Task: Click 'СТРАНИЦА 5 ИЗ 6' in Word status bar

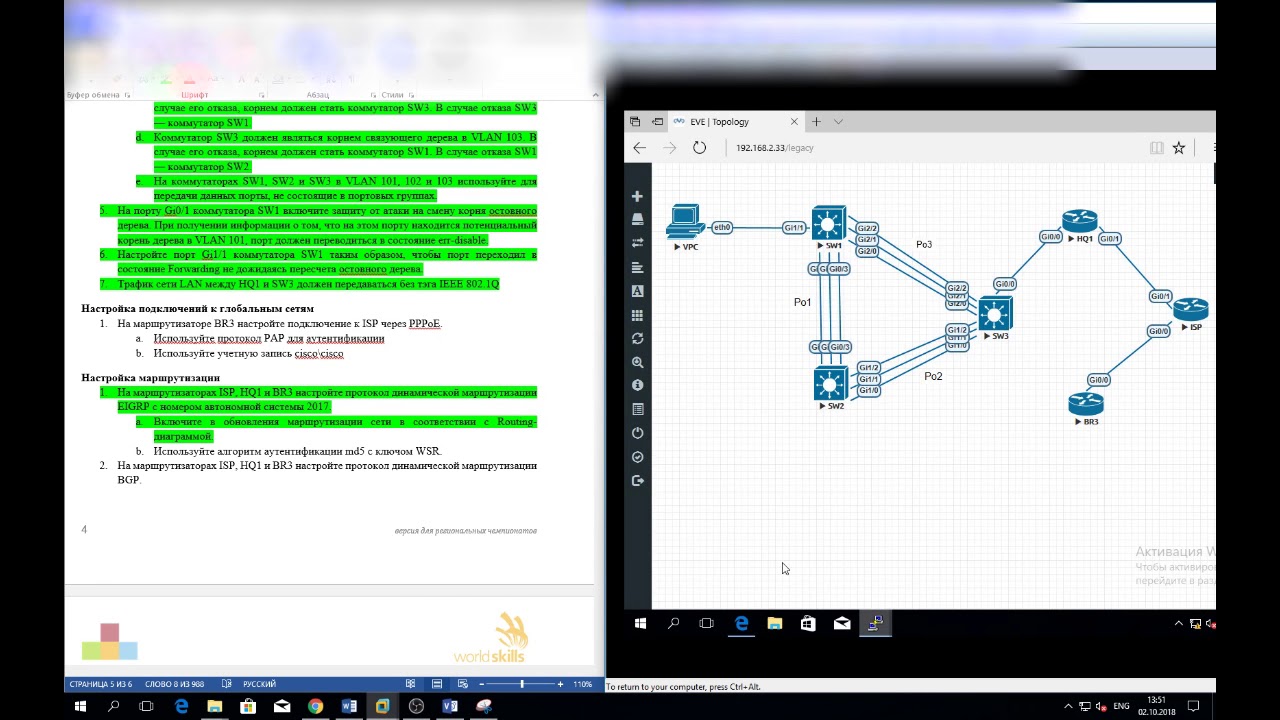Action: pyautogui.click(x=100, y=684)
